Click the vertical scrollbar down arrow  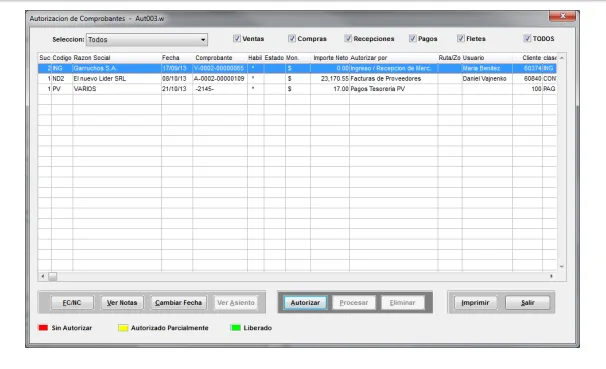tap(562, 267)
